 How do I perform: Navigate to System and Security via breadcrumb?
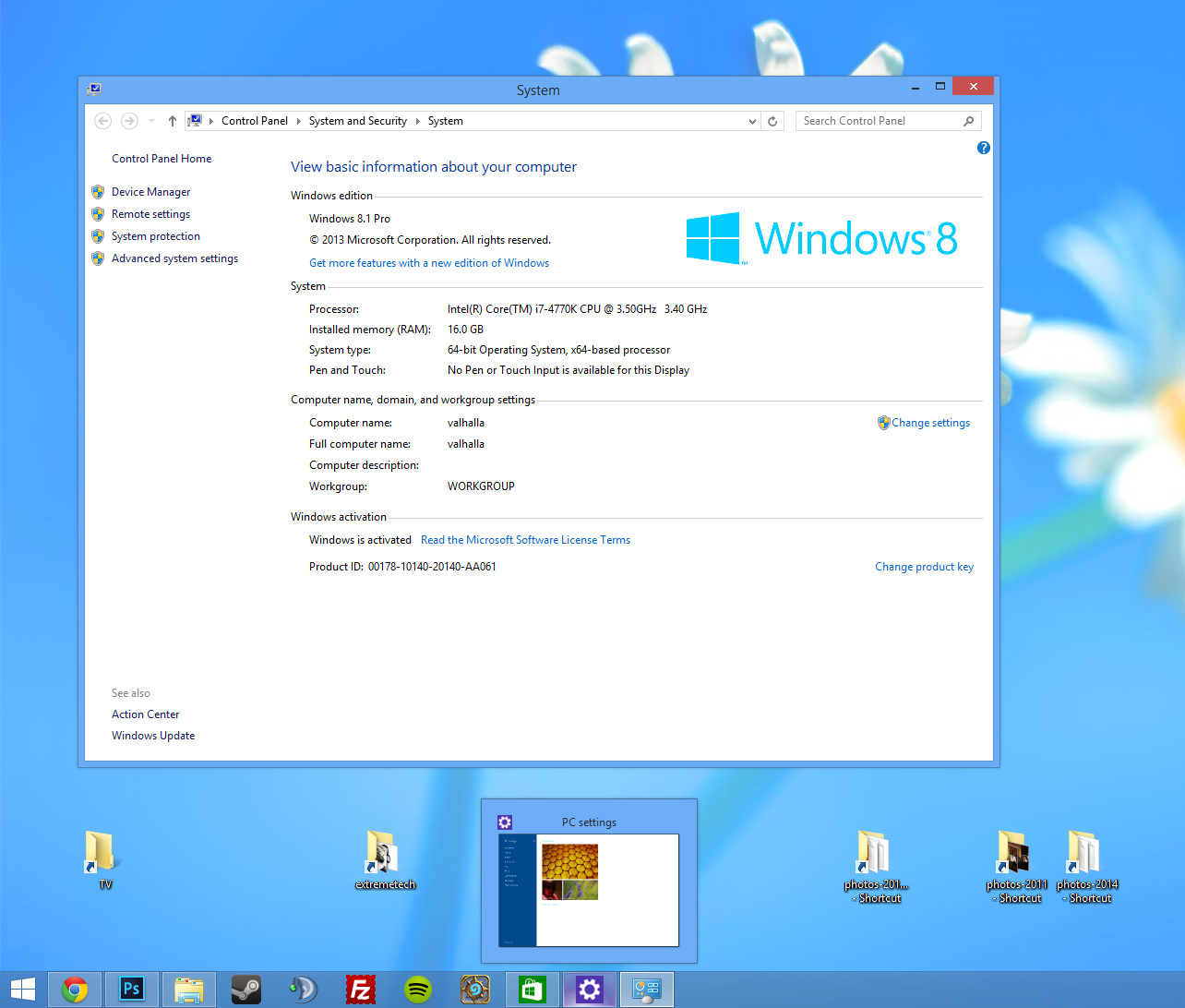(357, 120)
